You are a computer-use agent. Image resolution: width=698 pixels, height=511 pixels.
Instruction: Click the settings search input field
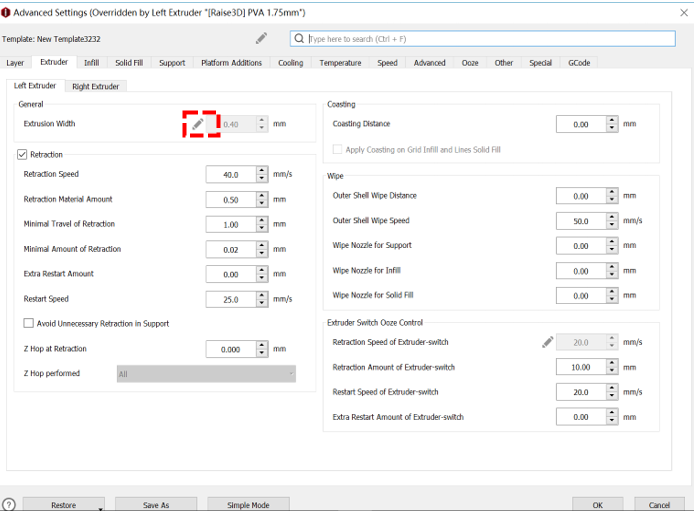point(490,39)
